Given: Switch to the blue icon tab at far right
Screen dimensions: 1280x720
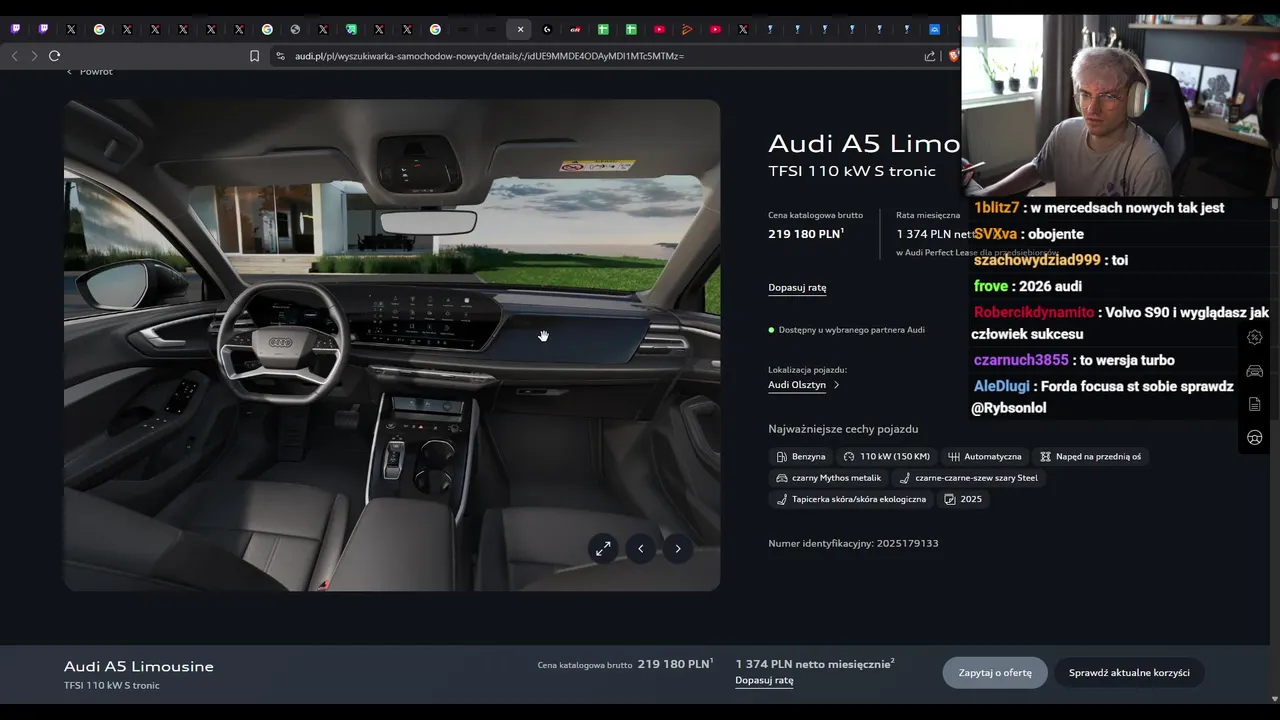Looking at the screenshot, I should [x=935, y=29].
